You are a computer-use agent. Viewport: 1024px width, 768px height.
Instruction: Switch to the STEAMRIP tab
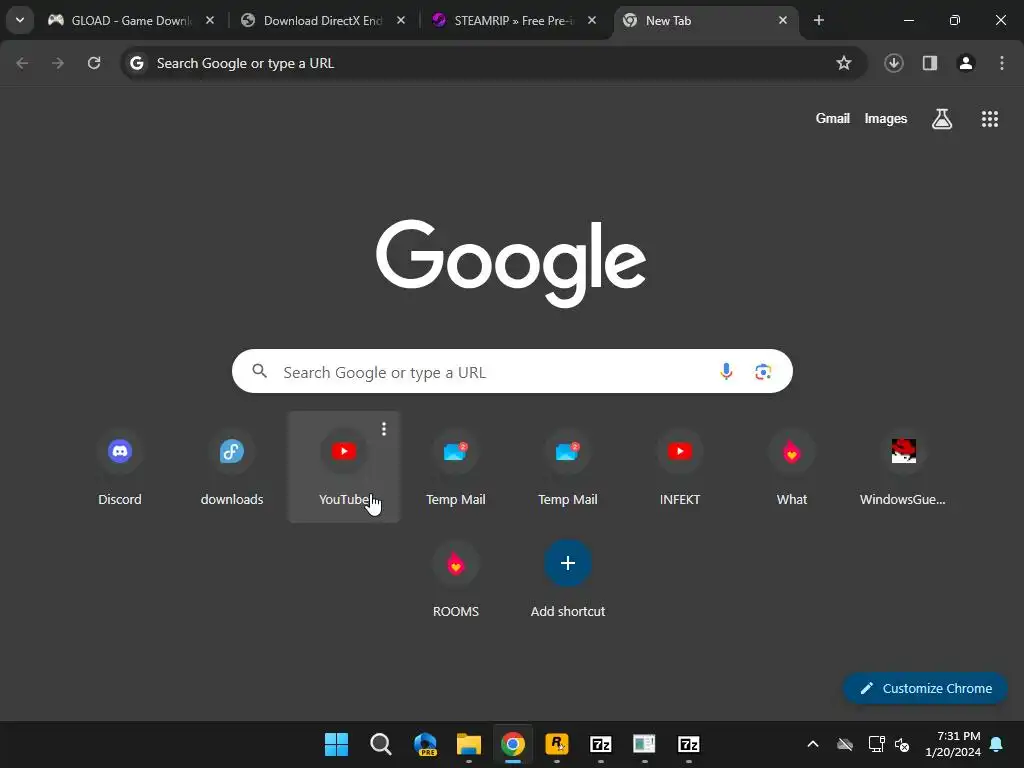[514, 21]
